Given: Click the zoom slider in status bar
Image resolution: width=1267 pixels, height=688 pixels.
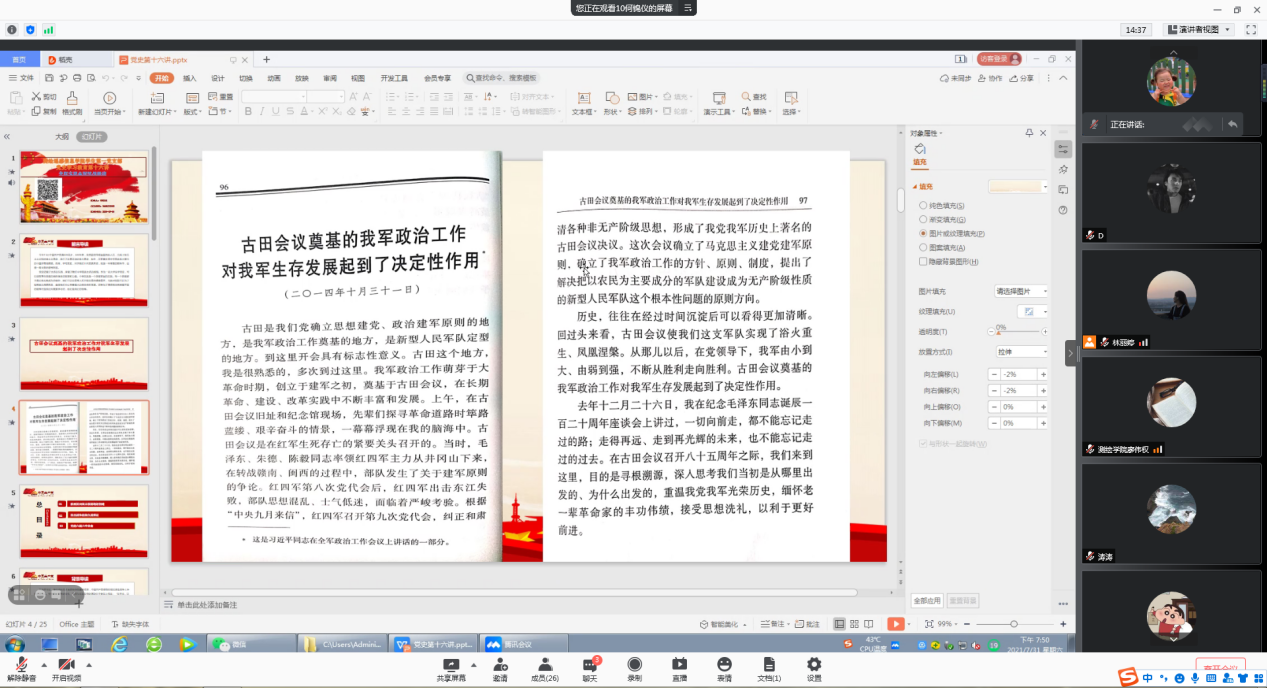Looking at the screenshot, I should click(1013, 624).
